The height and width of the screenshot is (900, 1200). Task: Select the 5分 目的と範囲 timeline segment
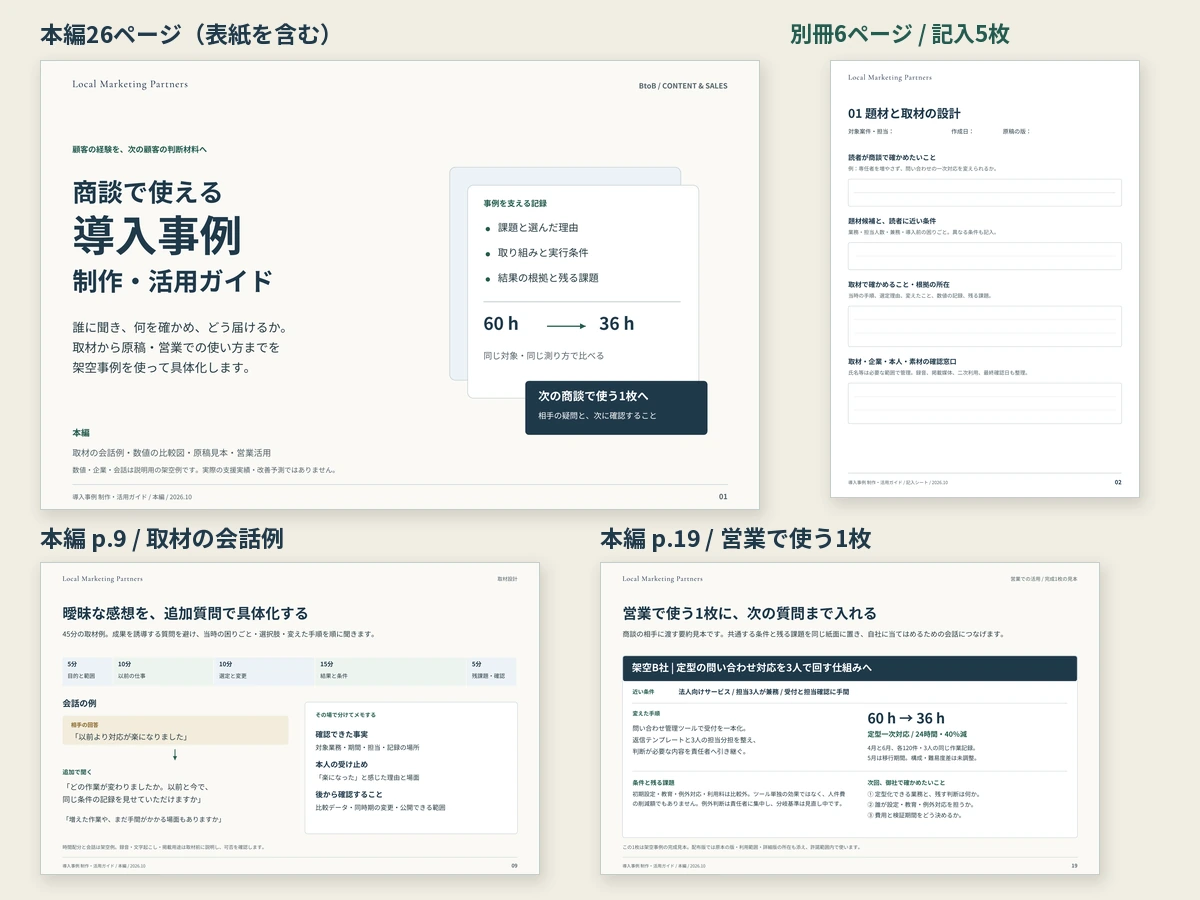pyautogui.click(x=89, y=671)
